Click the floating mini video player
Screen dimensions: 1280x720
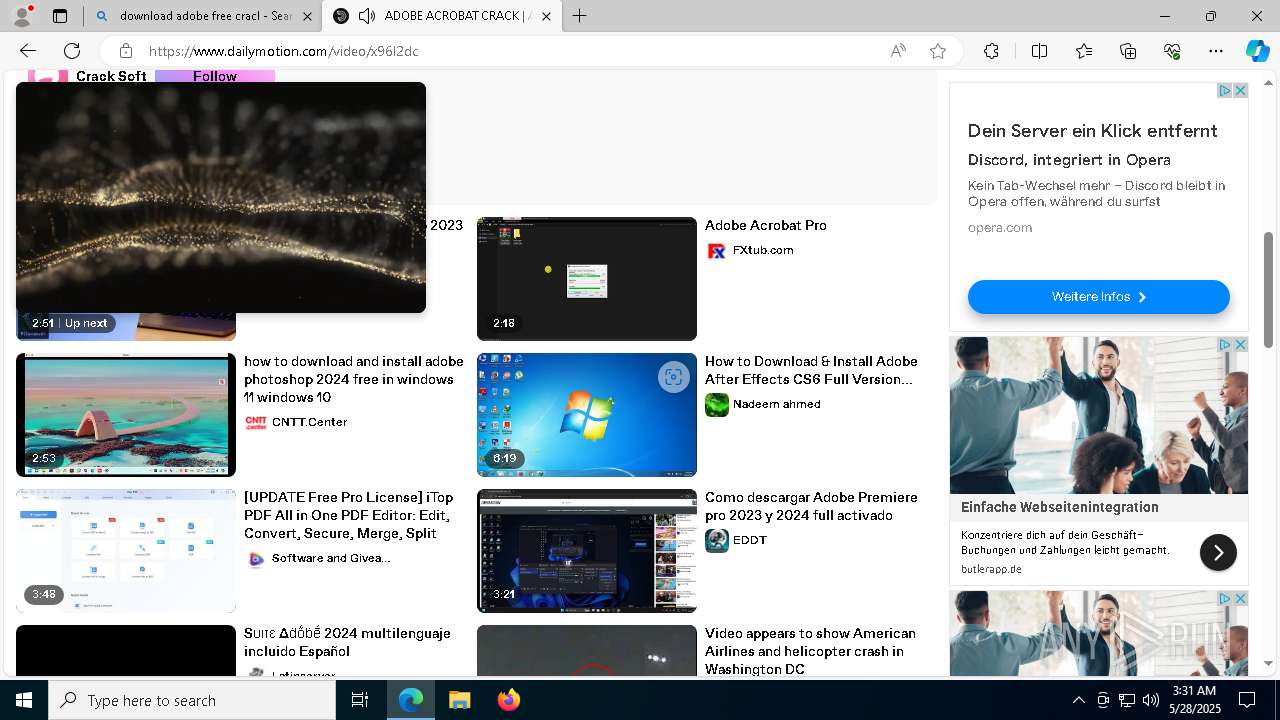[x=221, y=197]
